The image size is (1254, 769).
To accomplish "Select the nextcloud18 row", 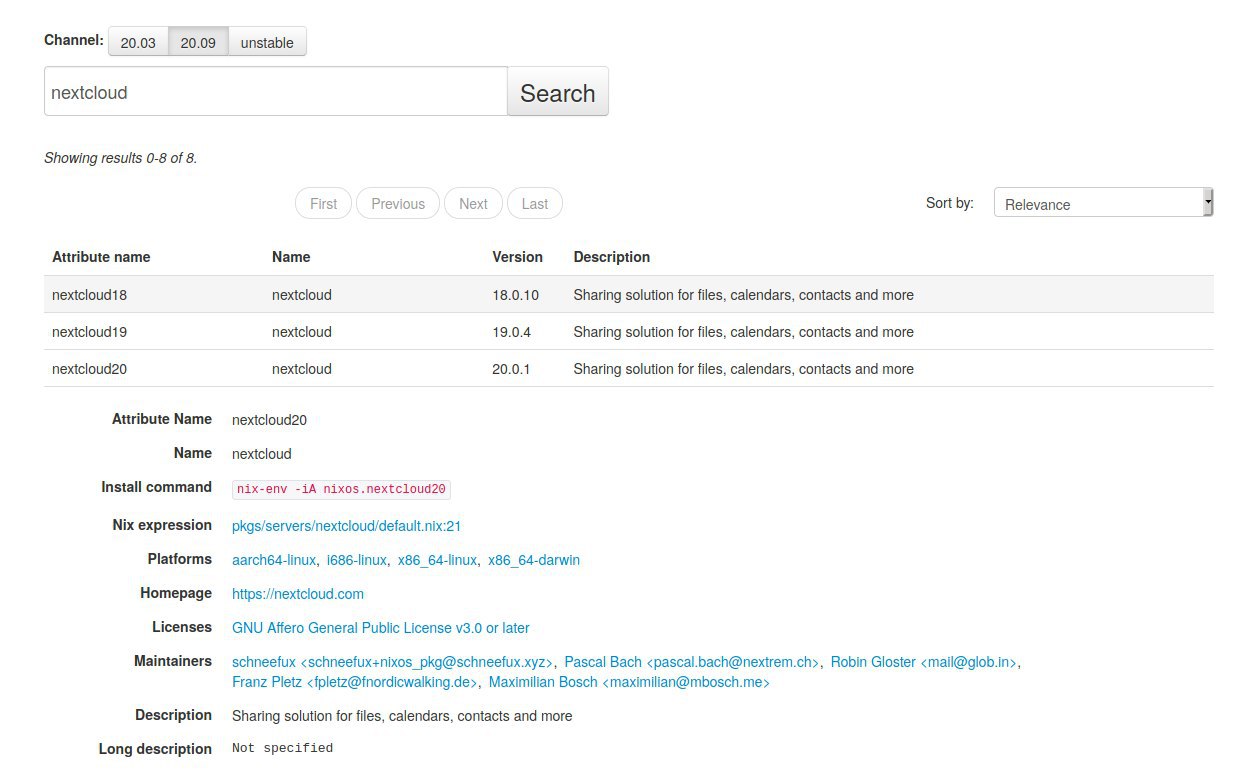I will [629, 295].
